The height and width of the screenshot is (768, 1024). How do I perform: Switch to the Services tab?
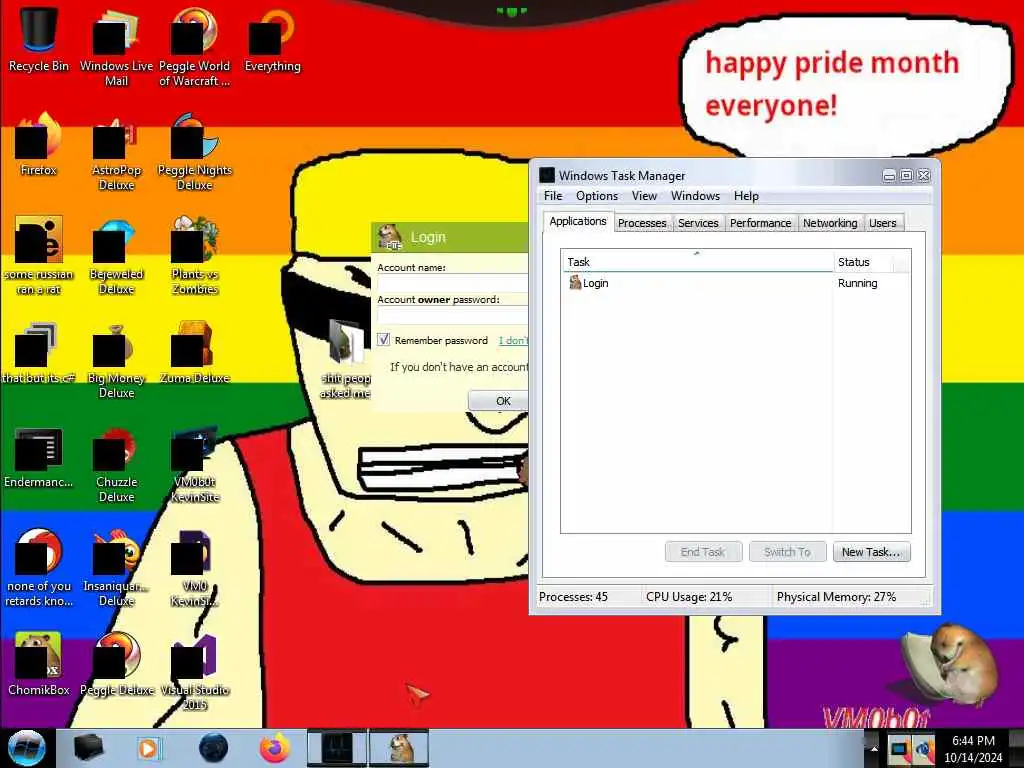698,223
